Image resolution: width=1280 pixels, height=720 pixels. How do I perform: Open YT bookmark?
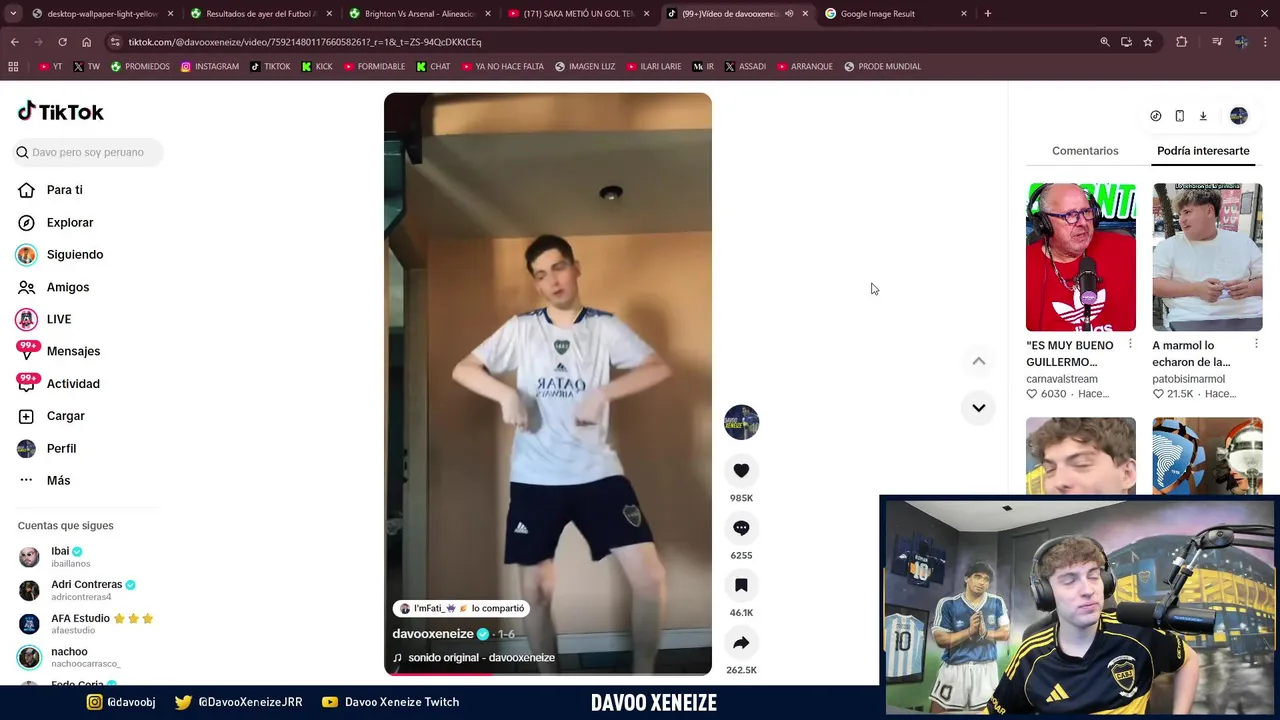coord(50,67)
